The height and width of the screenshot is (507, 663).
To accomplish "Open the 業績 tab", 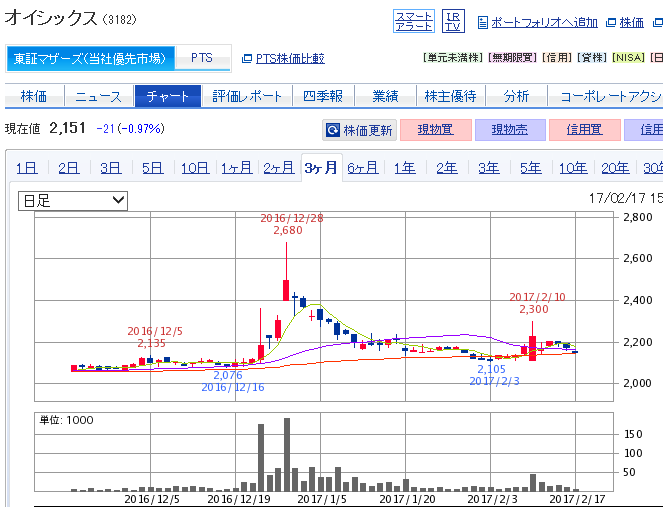I will (385, 96).
